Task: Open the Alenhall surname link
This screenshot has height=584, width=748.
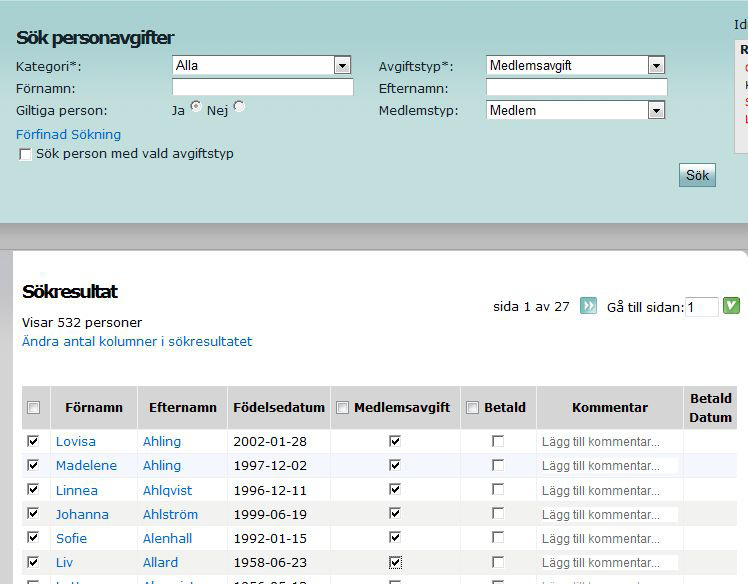Action: coord(167,539)
